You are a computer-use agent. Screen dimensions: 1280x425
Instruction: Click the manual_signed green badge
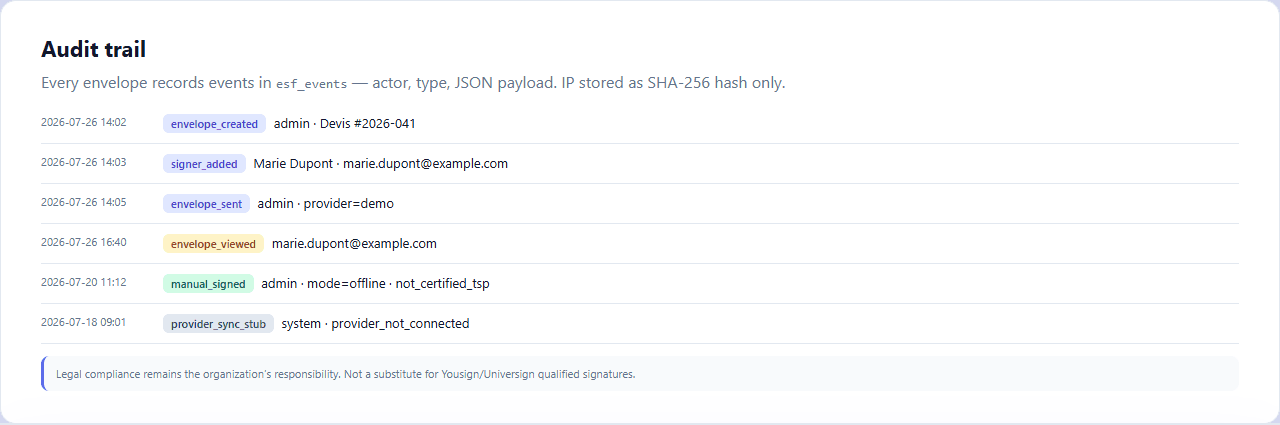click(208, 284)
